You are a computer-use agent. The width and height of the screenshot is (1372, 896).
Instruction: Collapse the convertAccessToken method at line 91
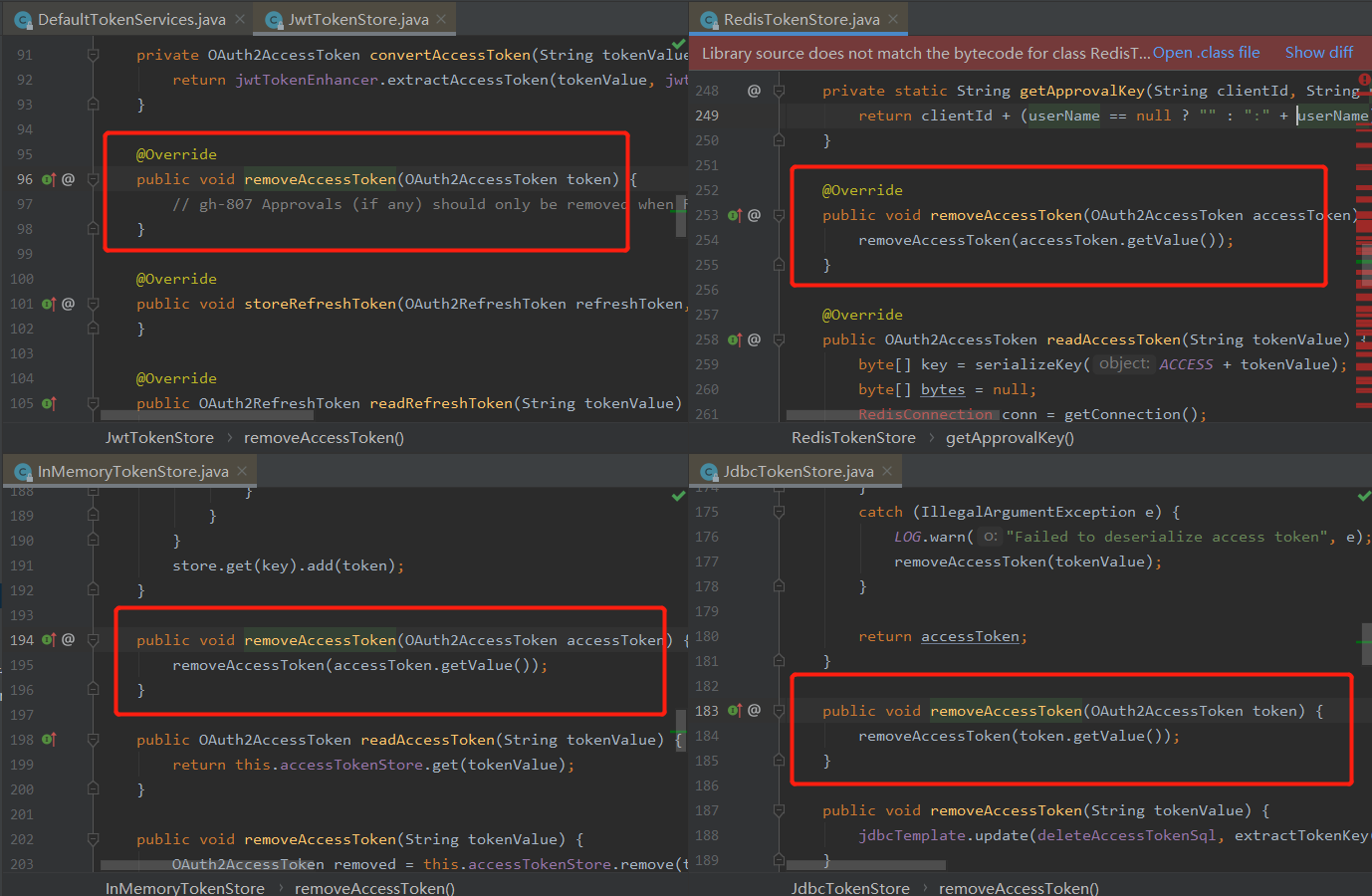[93, 56]
